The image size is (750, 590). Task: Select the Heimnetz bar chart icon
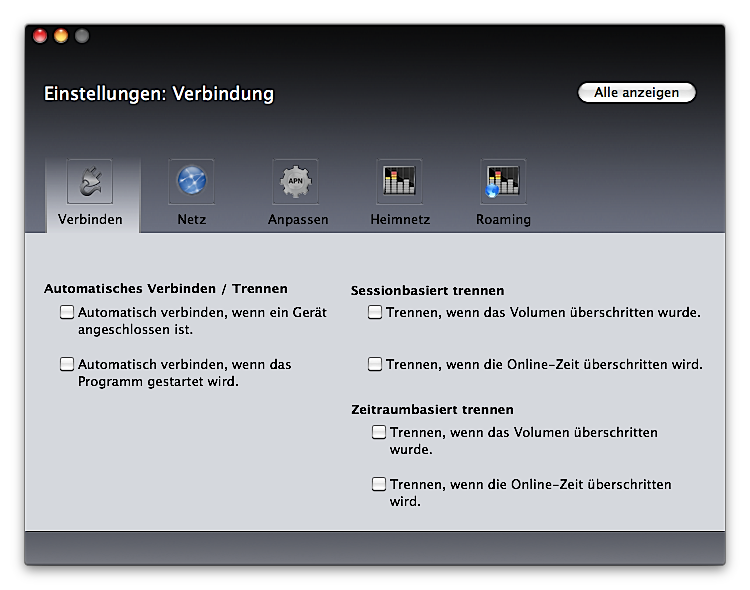click(399, 181)
